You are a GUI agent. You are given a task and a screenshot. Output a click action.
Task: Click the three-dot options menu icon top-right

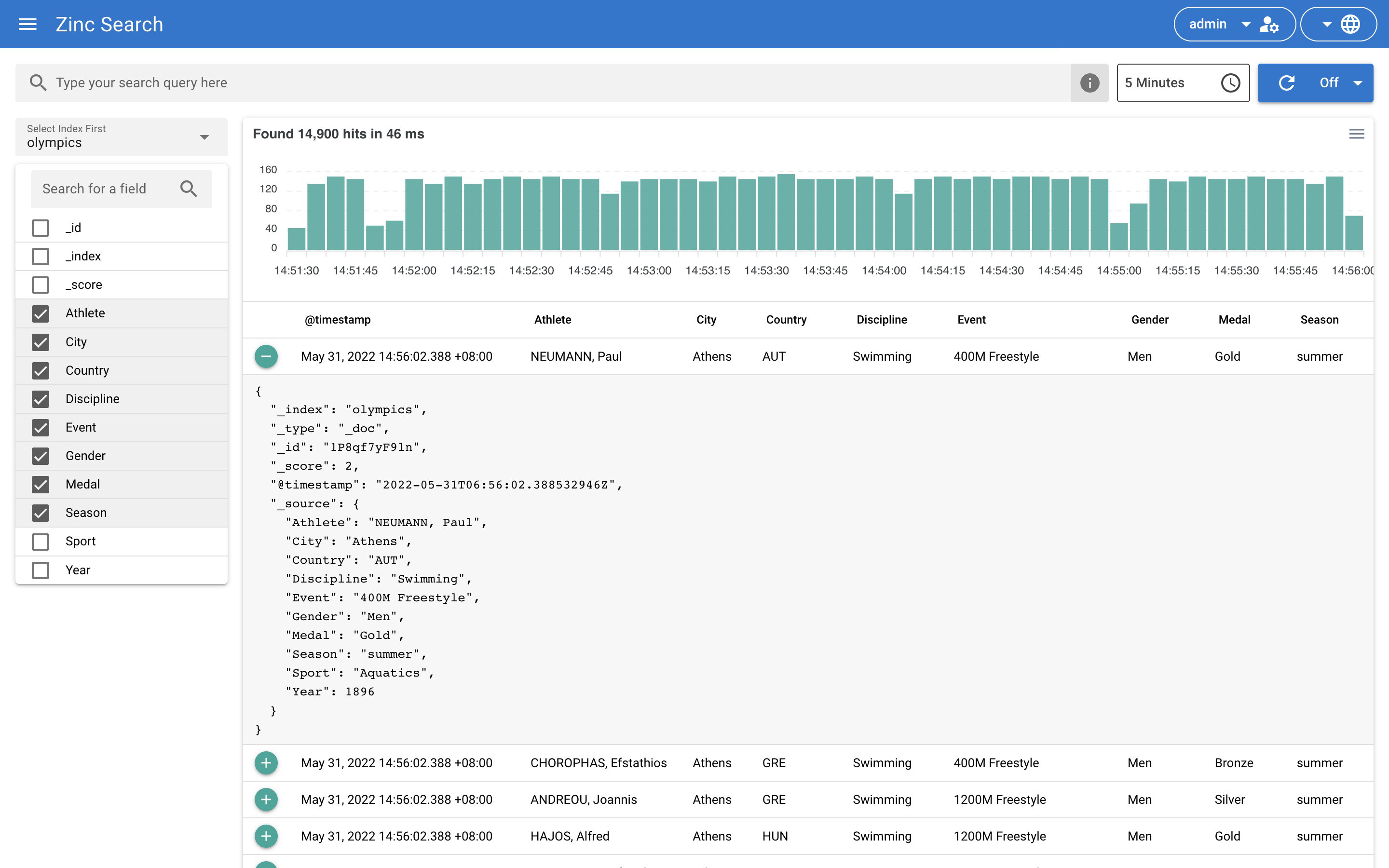1356,133
